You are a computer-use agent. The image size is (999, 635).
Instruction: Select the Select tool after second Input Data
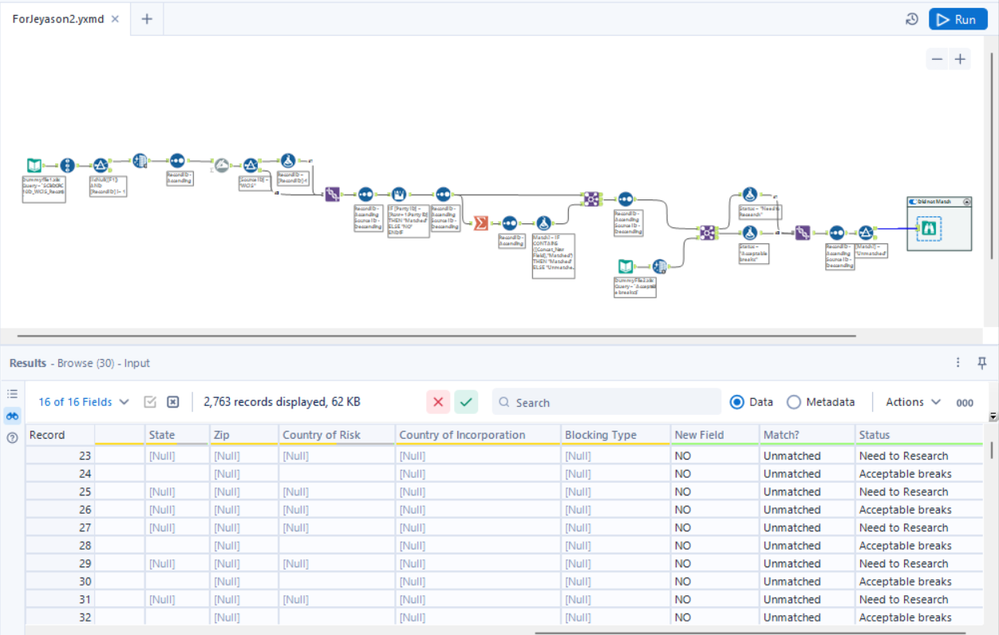pyautogui.click(x=659, y=266)
